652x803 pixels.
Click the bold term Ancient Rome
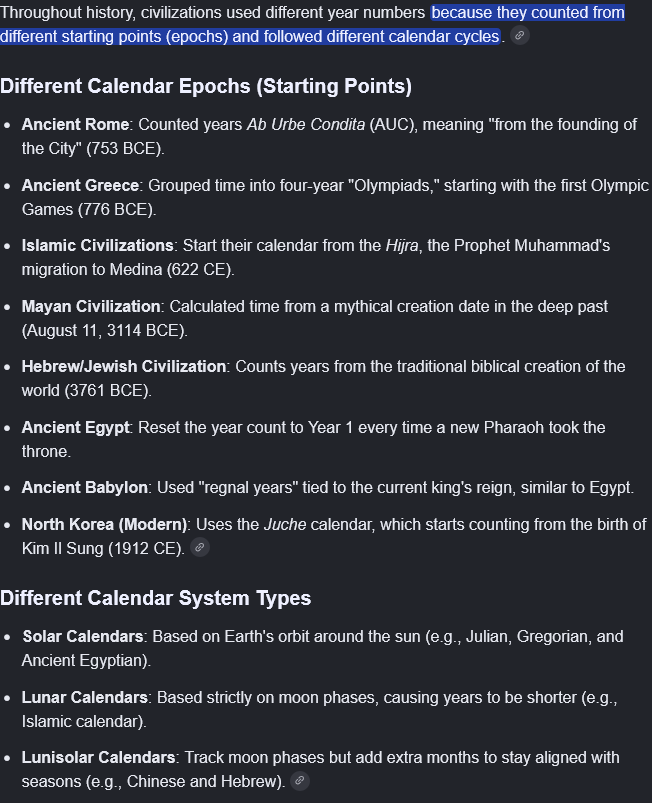(x=75, y=124)
